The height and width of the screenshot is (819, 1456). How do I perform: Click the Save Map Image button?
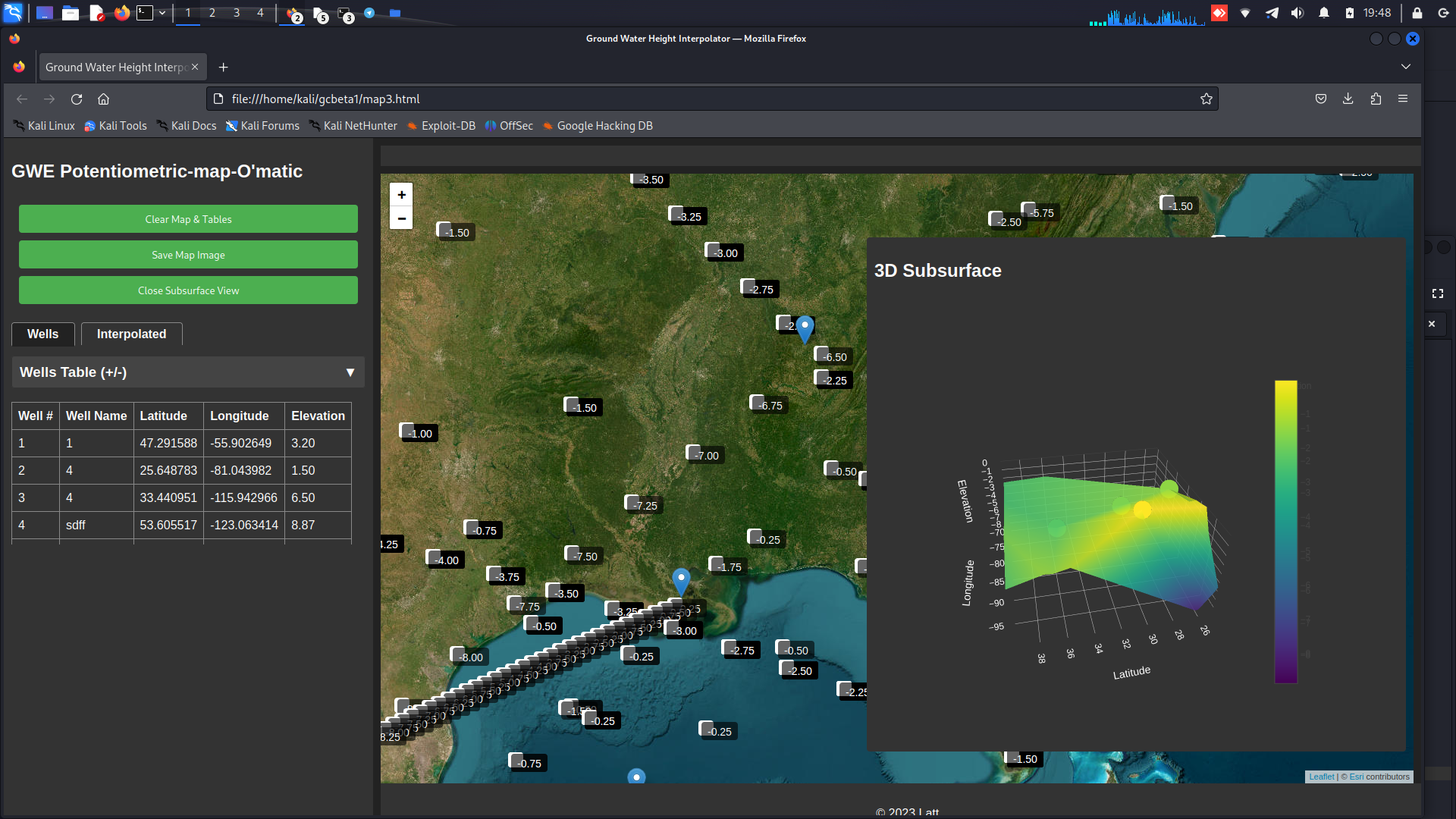188,255
